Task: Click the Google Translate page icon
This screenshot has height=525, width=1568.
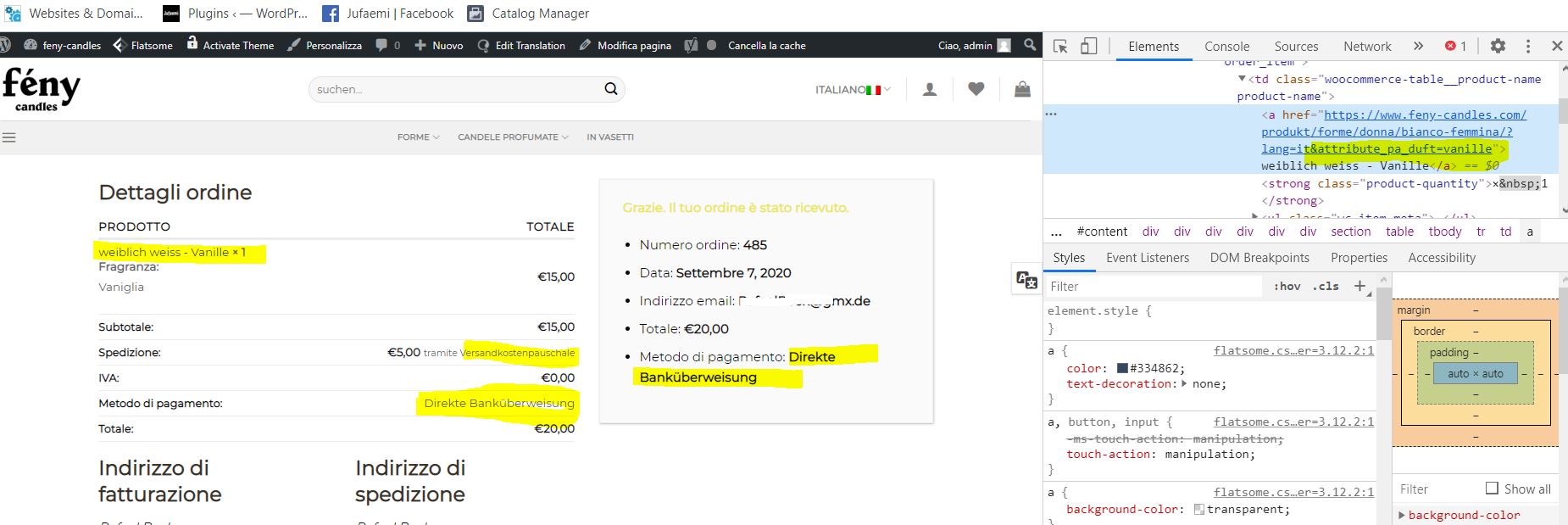Action: pos(1026,280)
